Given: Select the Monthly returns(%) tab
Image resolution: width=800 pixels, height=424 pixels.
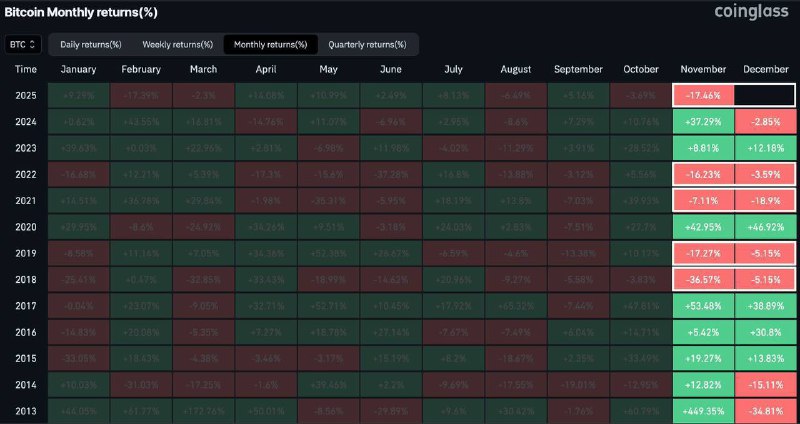Looking at the screenshot, I should click(270, 45).
